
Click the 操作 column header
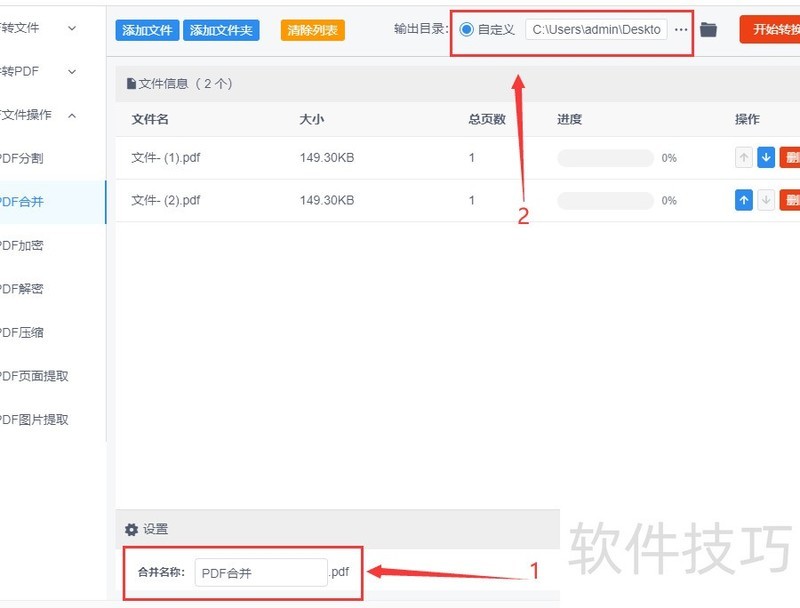coord(747,119)
